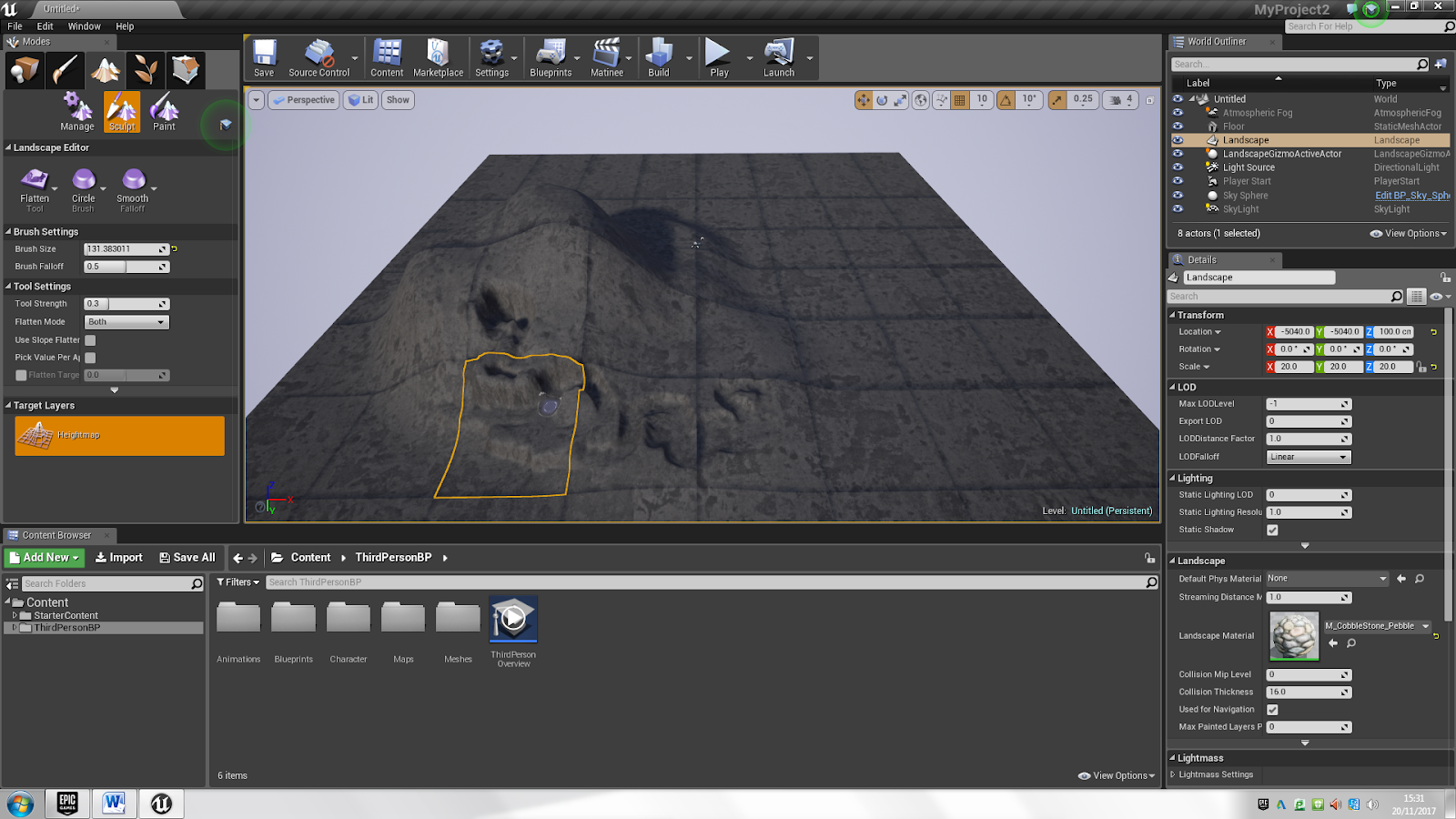Open Settings in main toolbar
This screenshot has width=1456, height=819.
point(491,58)
